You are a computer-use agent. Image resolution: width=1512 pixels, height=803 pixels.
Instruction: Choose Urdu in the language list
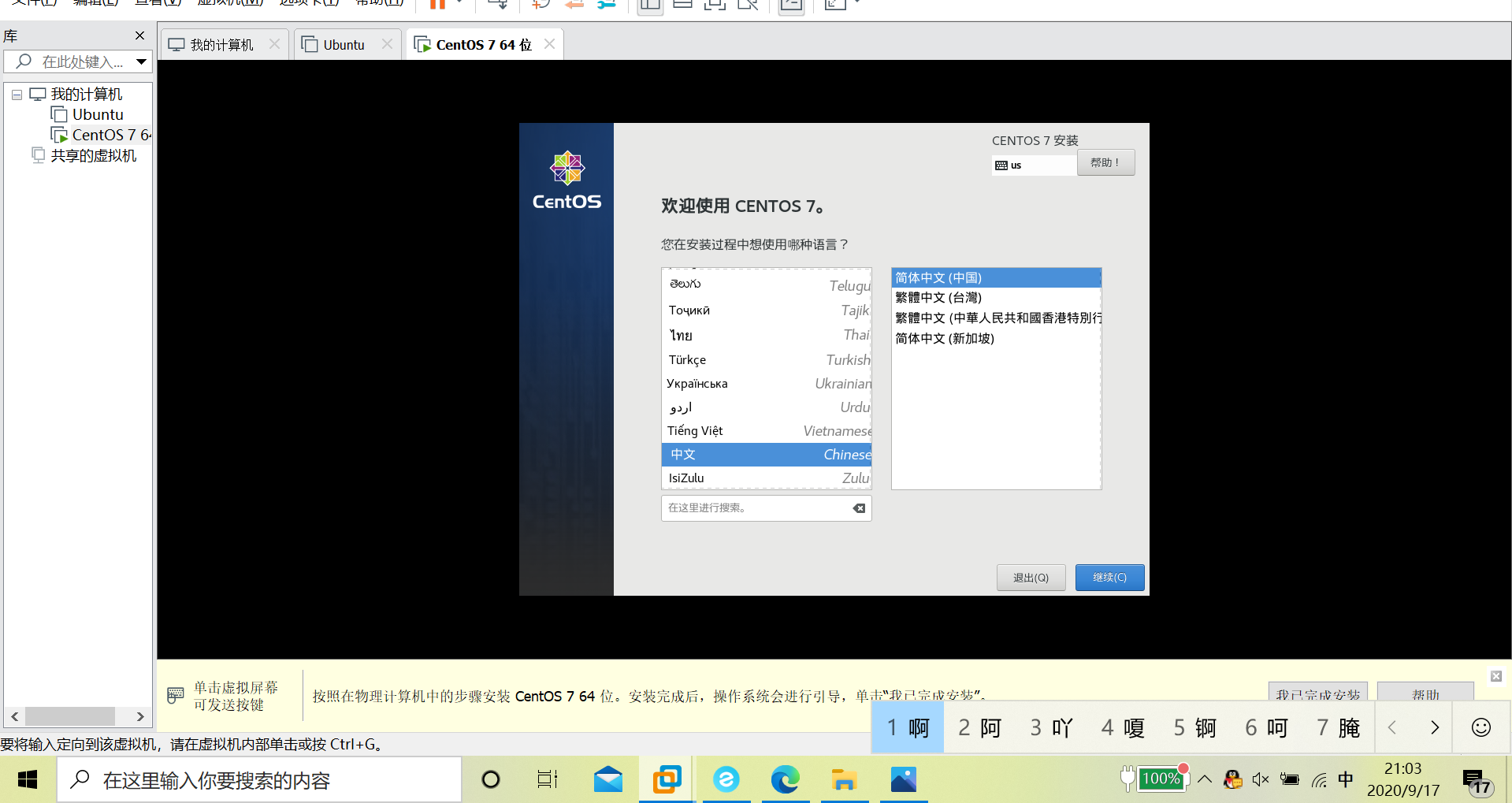[x=767, y=407]
